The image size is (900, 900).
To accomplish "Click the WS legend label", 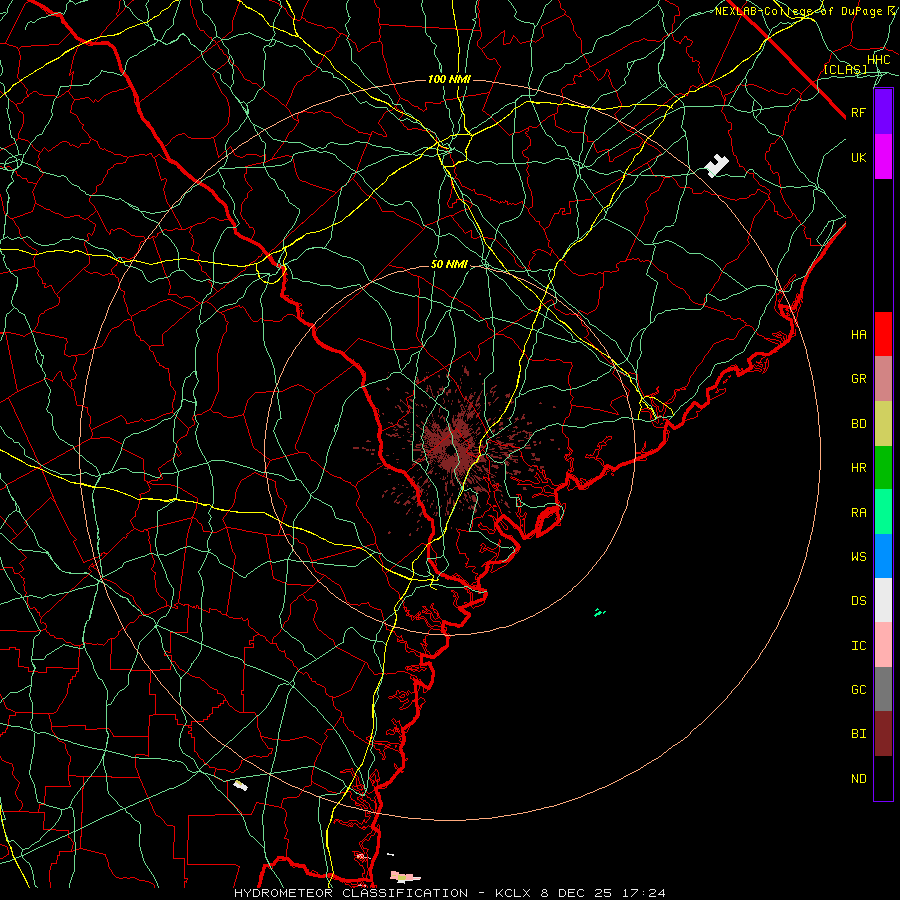I will 858,557.
